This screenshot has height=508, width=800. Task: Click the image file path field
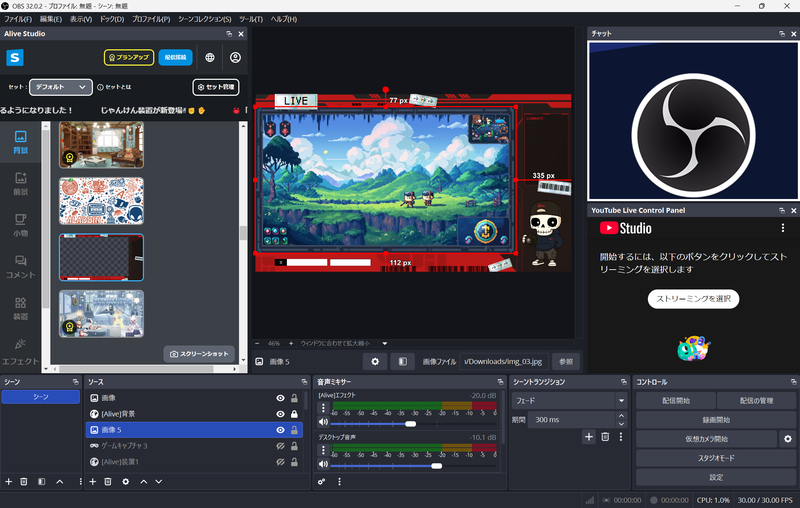point(504,362)
